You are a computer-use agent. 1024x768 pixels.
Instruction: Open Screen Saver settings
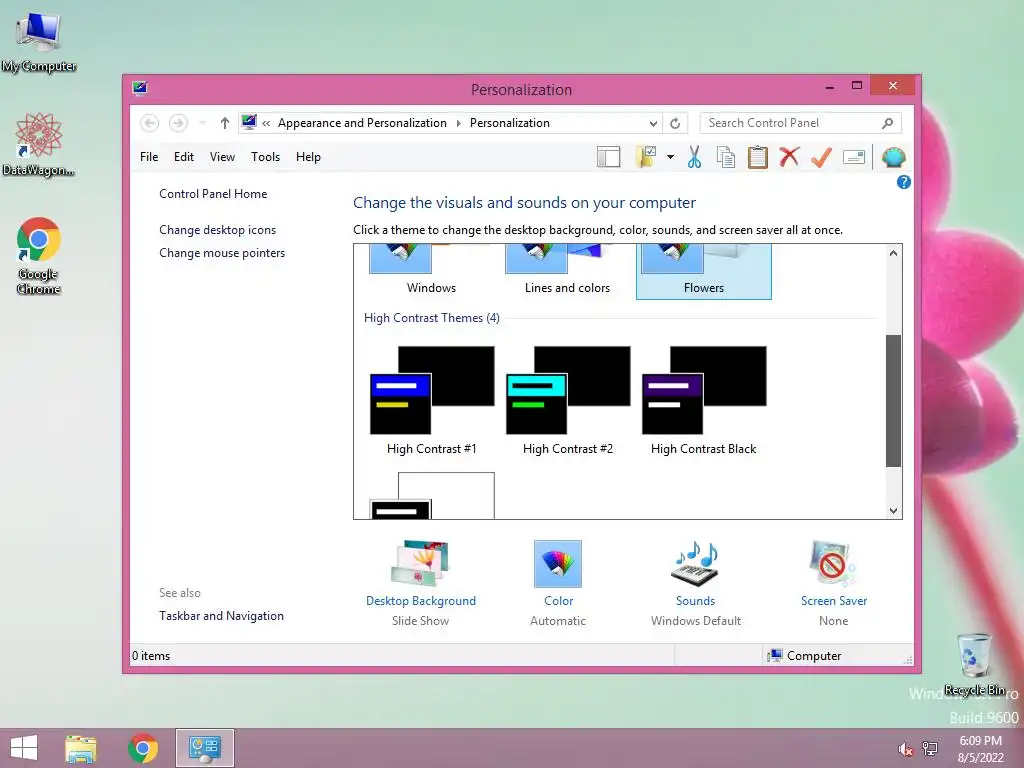click(x=834, y=583)
